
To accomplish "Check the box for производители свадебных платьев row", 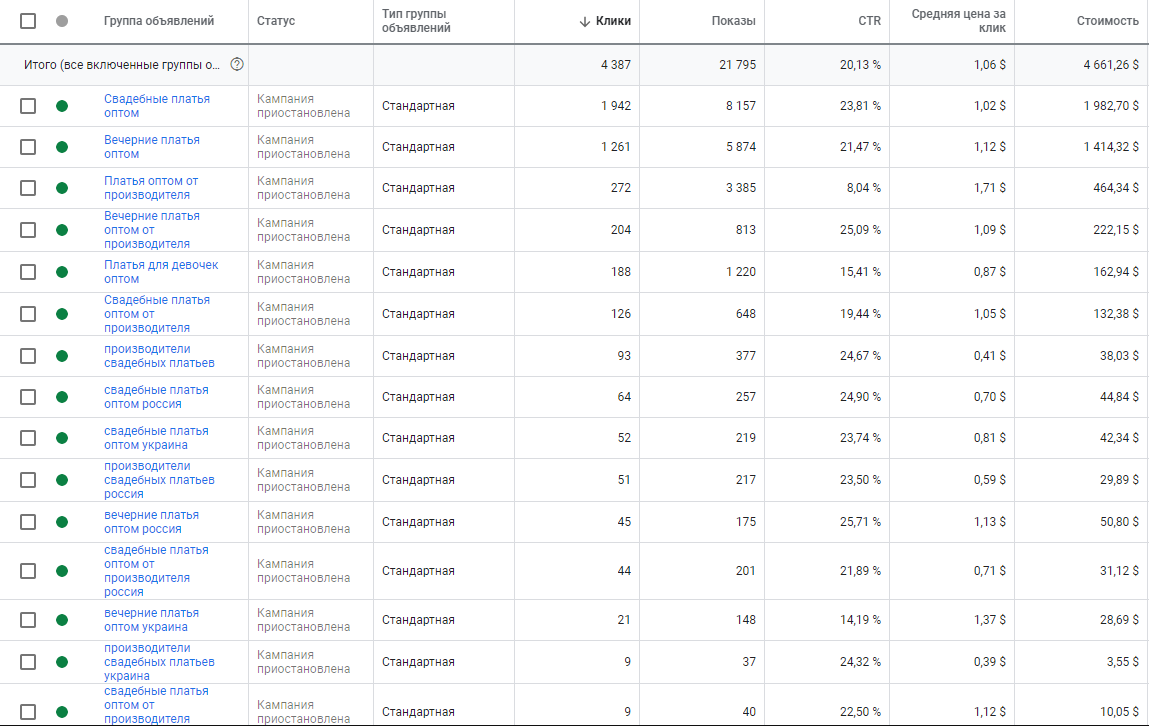I will coord(28,356).
